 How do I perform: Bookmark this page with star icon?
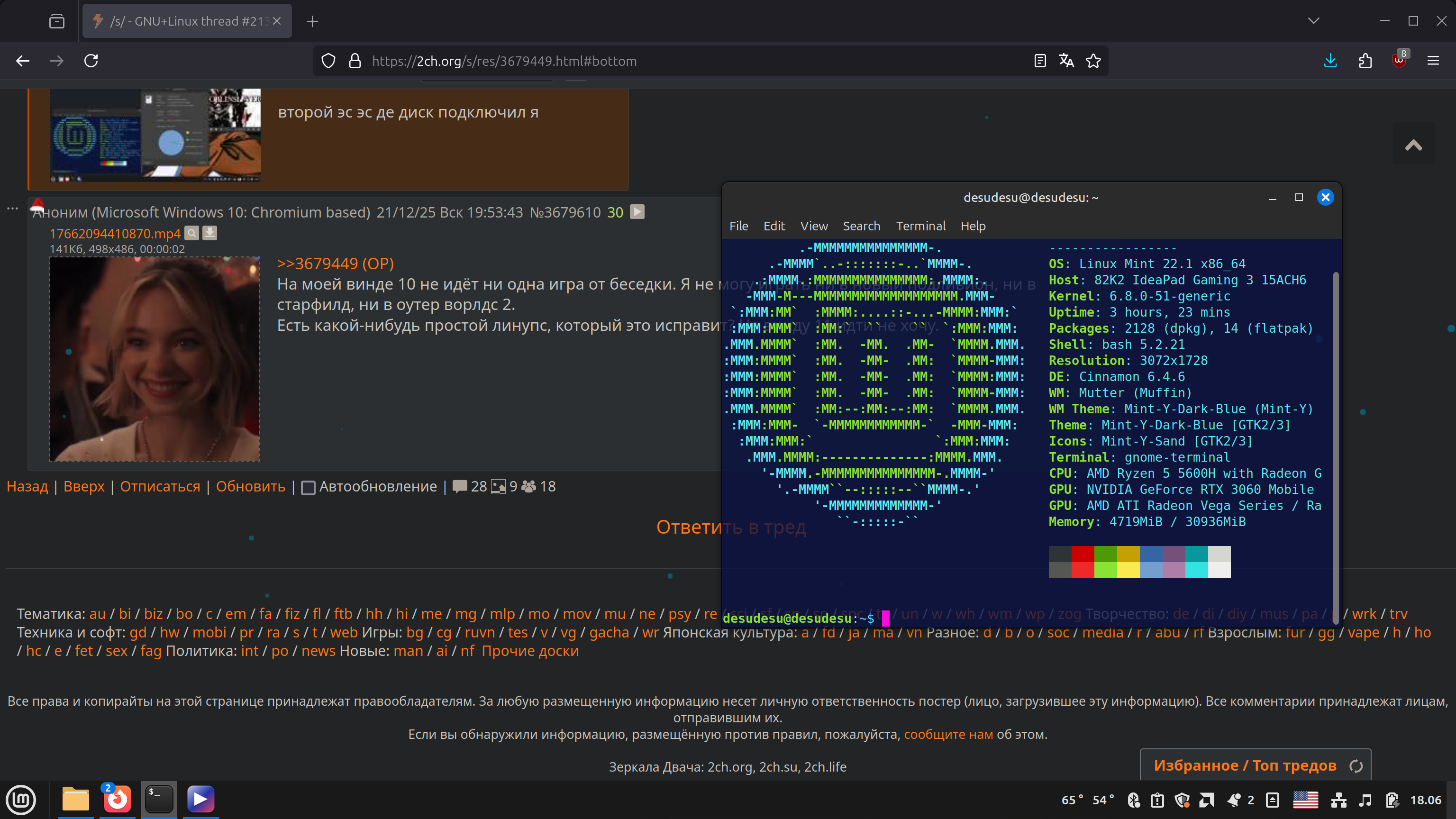(1093, 61)
